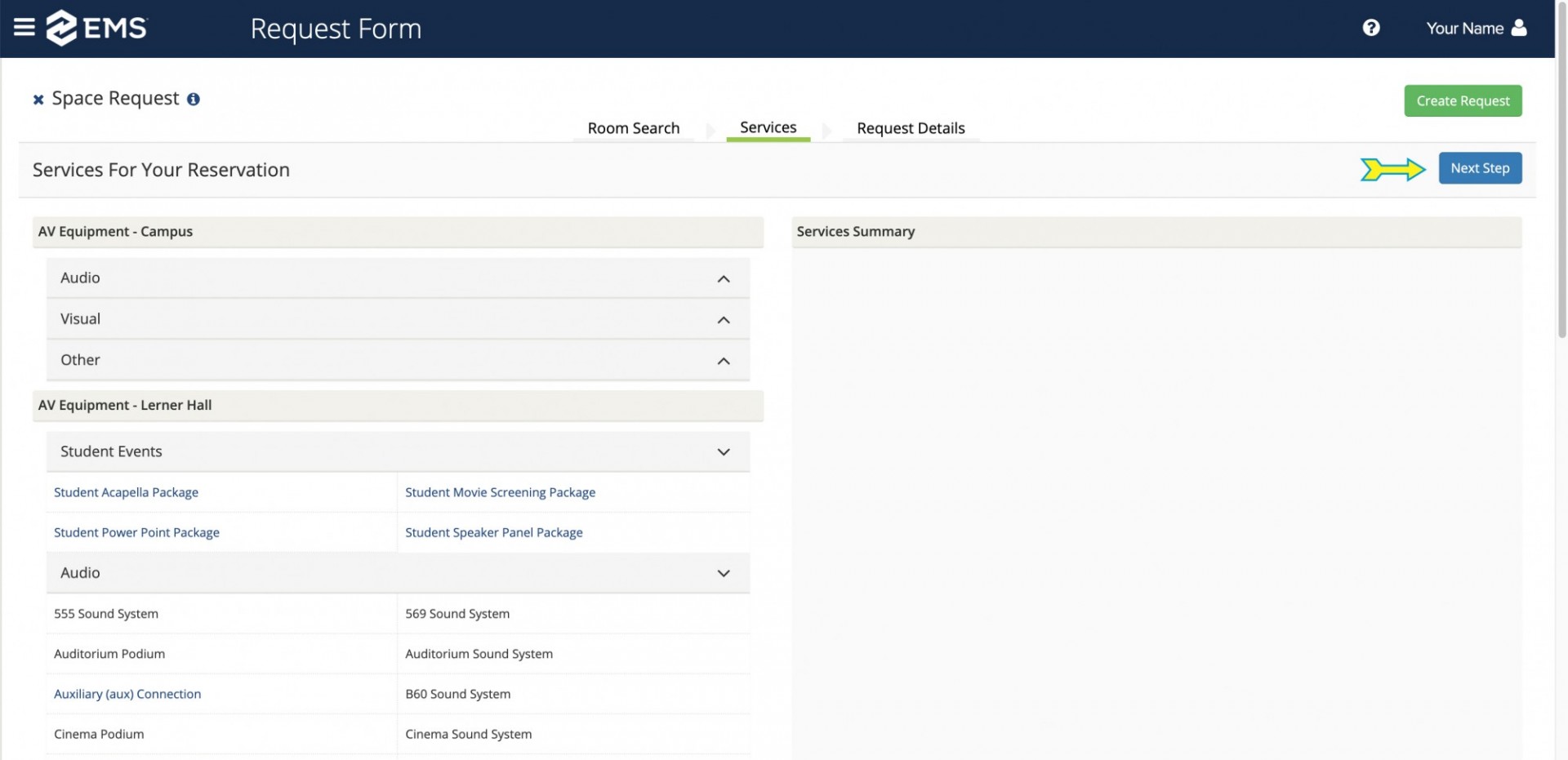This screenshot has width=1568, height=760.
Task: Collapse the Student Events section chevron
Action: 724,452
